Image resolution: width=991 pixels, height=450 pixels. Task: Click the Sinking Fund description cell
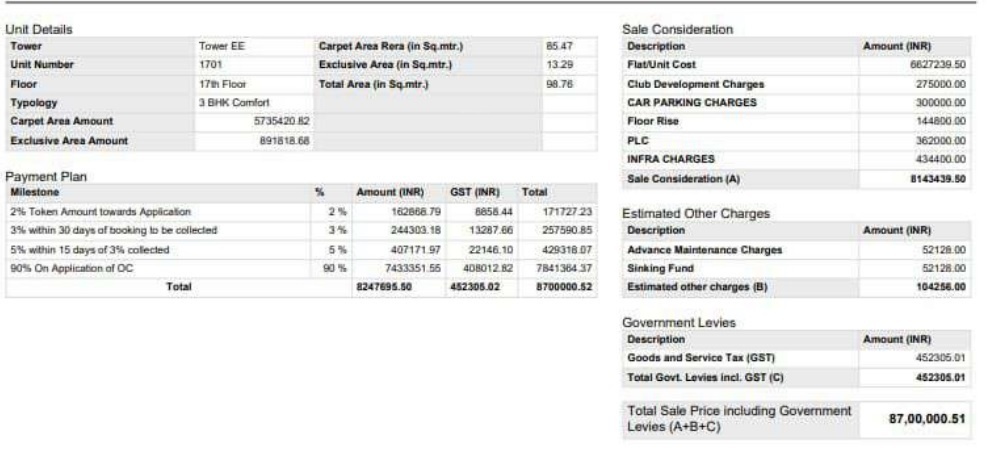[658, 268]
